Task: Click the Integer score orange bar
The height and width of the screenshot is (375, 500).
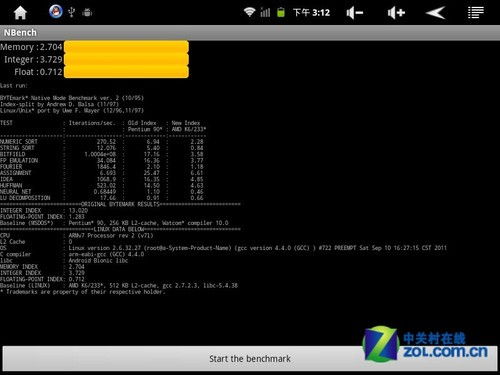Action: click(126, 59)
